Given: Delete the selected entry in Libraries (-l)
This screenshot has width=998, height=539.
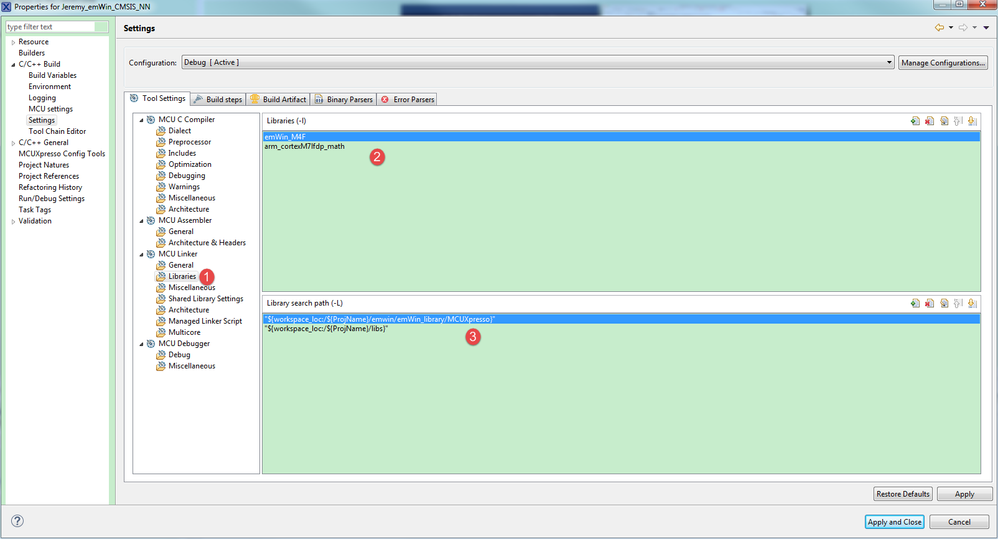Looking at the screenshot, I should click(x=930, y=121).
